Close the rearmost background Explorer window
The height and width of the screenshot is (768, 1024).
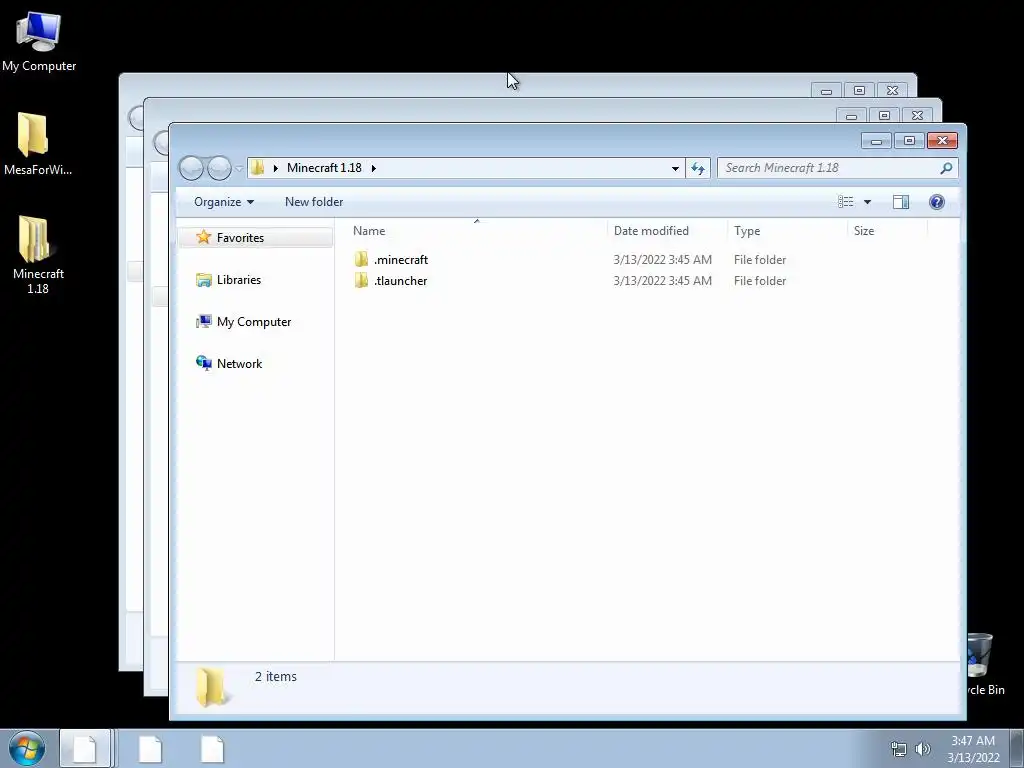coord(892,90)
